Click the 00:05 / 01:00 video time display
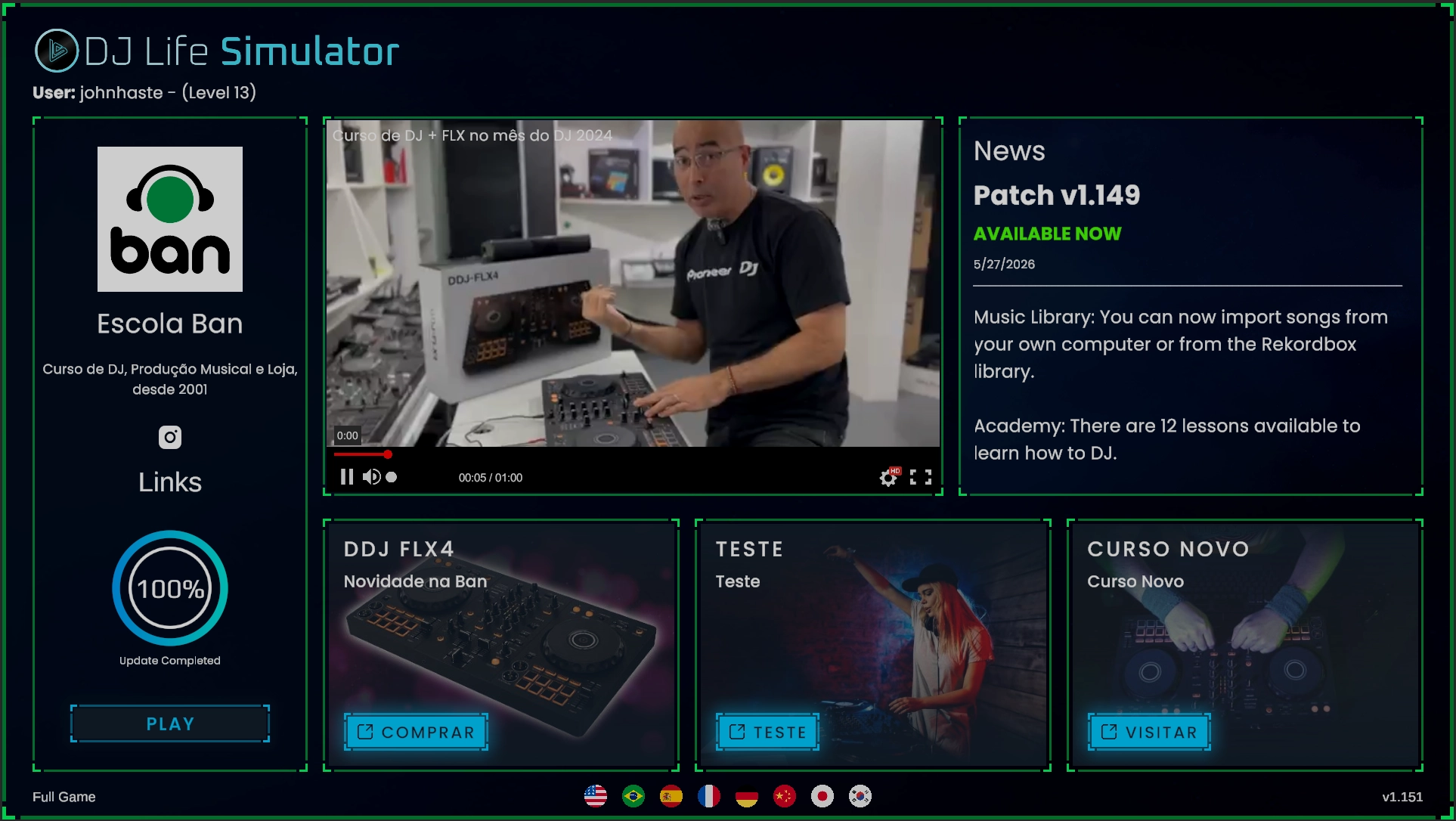1456x821 pixels. coord(491,478)
